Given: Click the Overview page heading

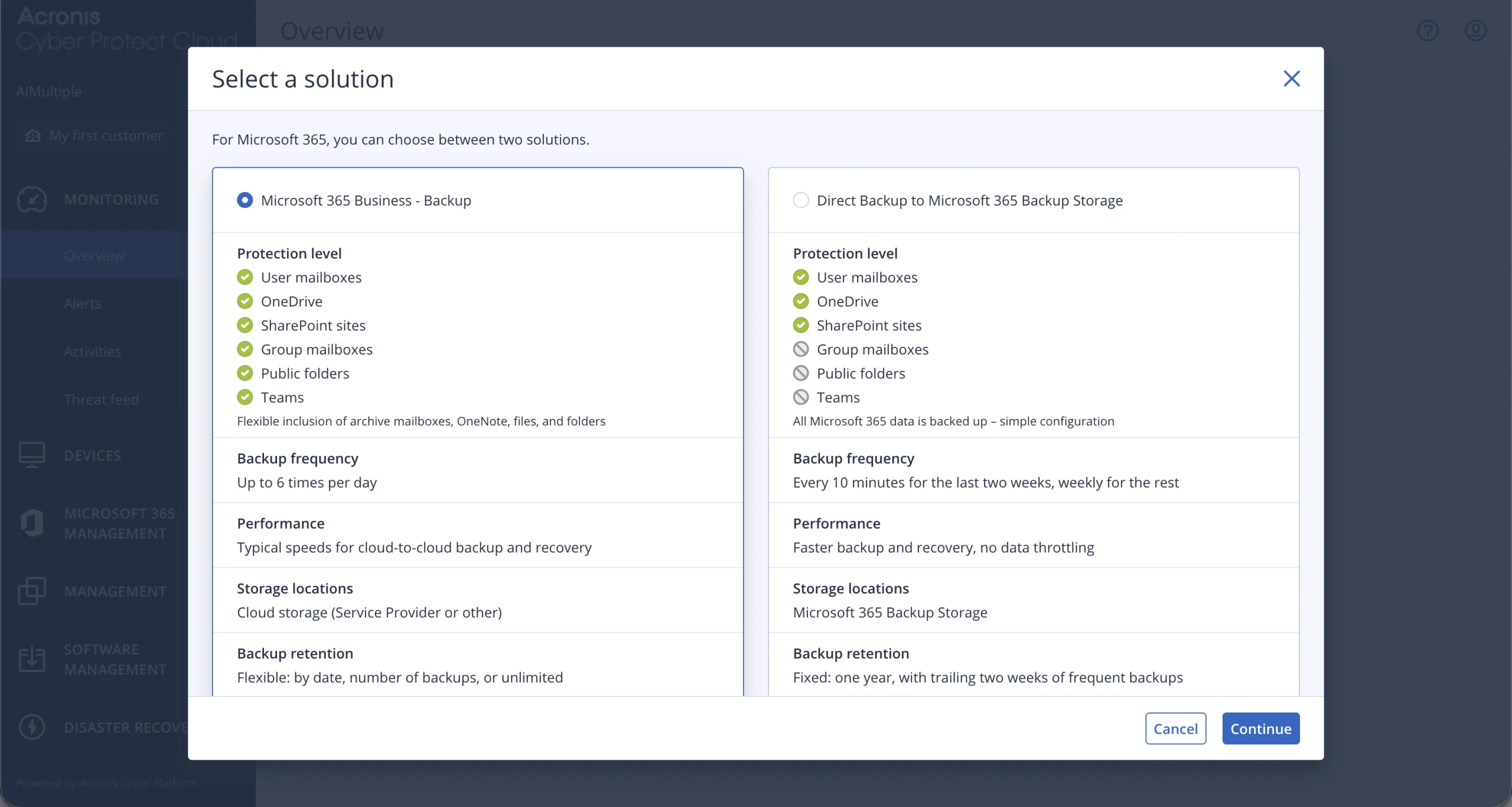Looking at the screenshot, I should coord(332,31).
